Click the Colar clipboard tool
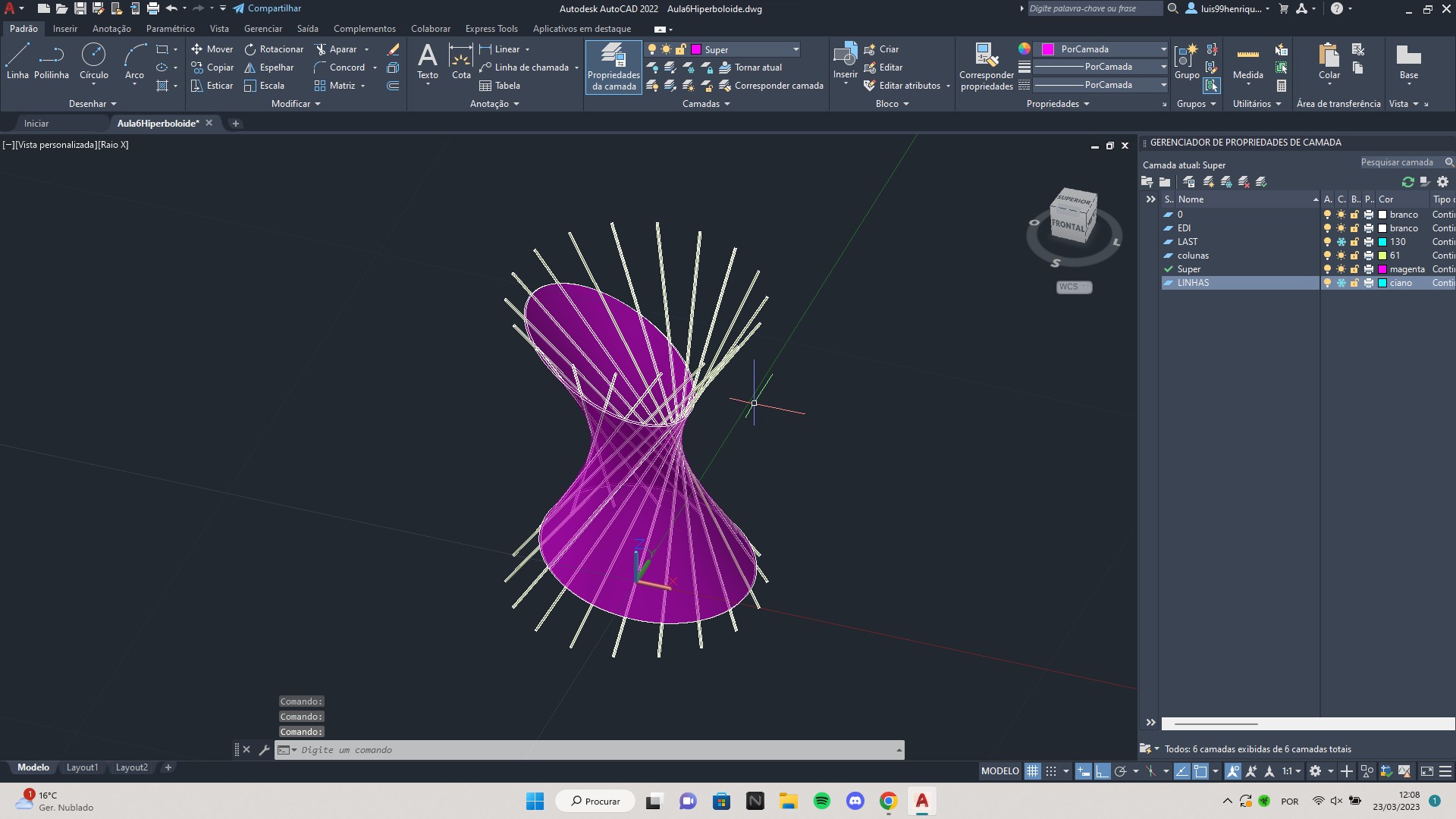Viewport: 1456px width, 819px height. (1329, 61)
